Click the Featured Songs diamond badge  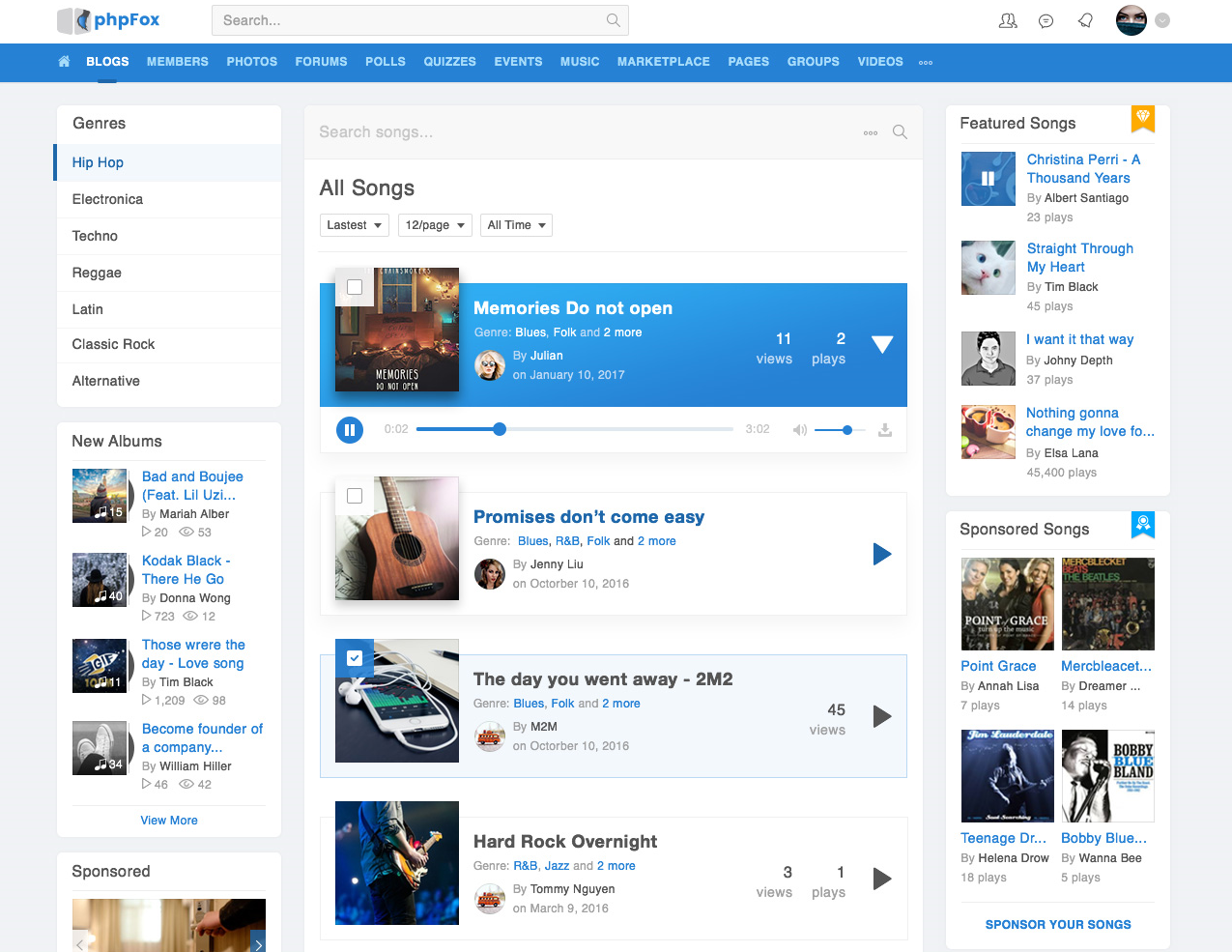(x=1142, y=120)
